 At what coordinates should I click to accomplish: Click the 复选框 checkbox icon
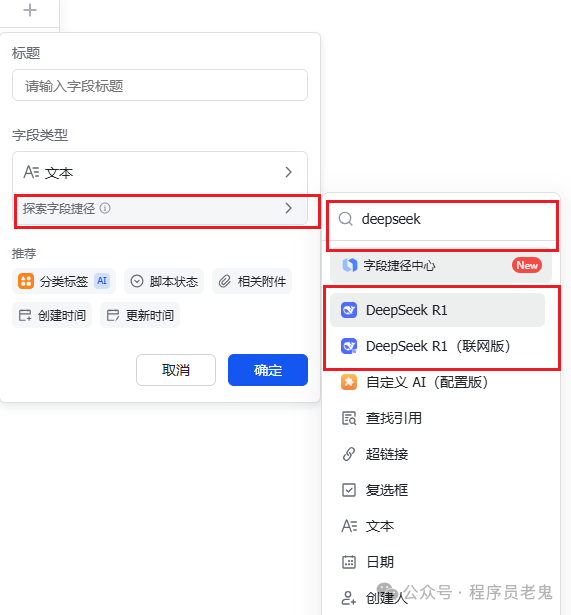[349, 490]
